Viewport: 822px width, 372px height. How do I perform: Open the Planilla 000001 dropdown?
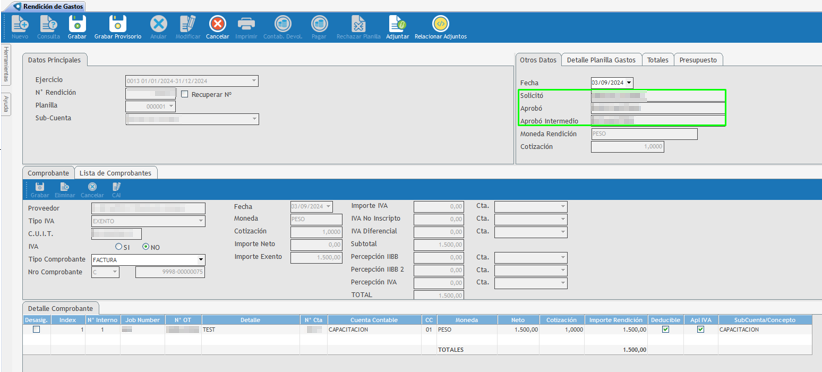(x=170, y=106)
